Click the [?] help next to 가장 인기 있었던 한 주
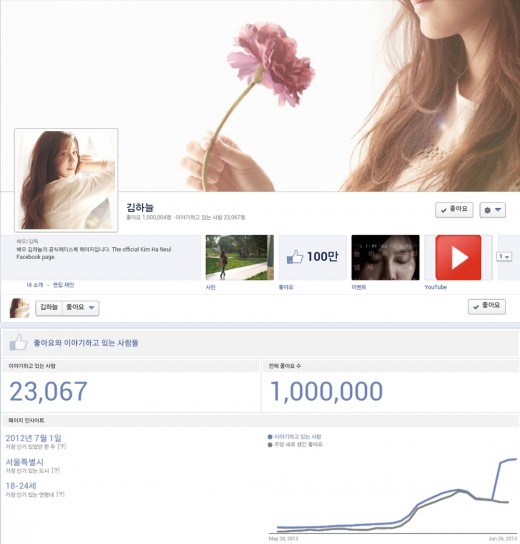The image size is (520, 544). (x=62, y=447)
